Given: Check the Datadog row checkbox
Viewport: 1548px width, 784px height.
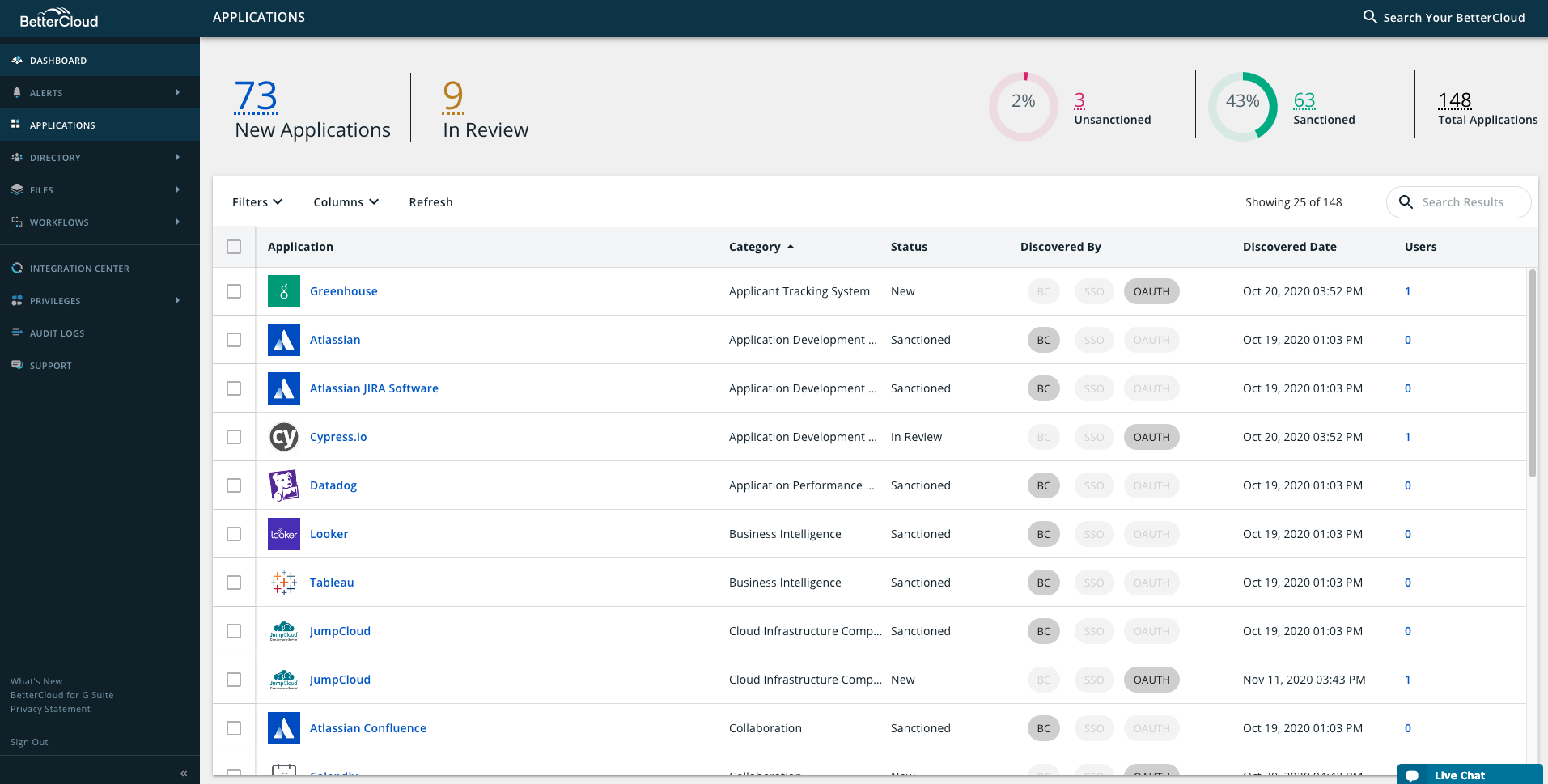Looking at the screenshot, I should pos(234,485).
